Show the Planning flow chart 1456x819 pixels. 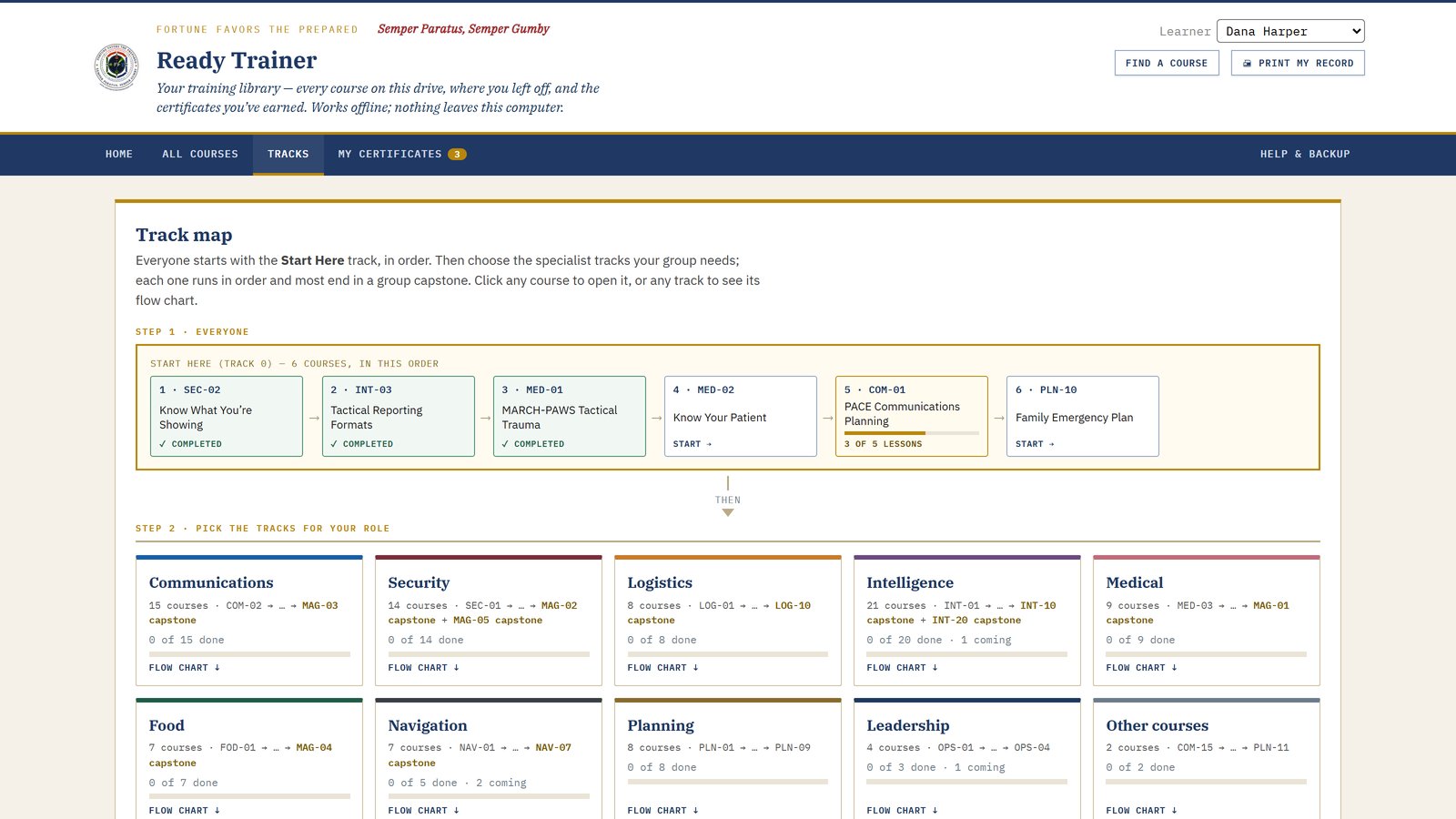663,811
